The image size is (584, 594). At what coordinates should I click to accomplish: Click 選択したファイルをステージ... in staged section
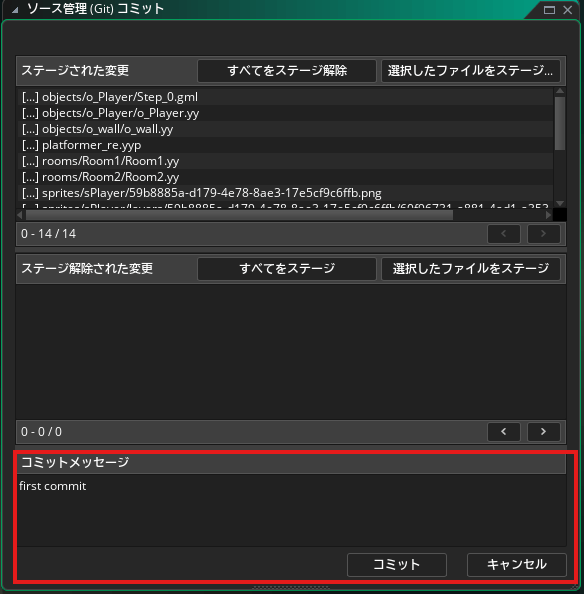(471, 71)
